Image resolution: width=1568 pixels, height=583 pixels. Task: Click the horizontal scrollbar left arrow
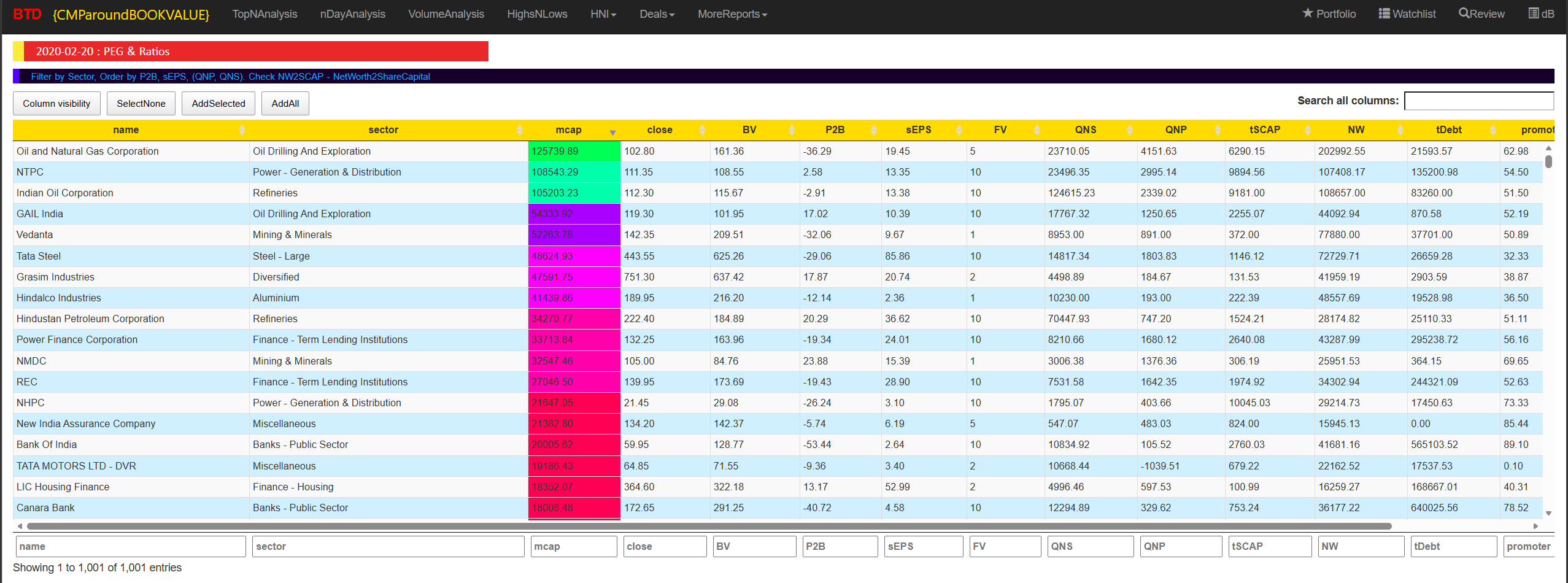20,526
